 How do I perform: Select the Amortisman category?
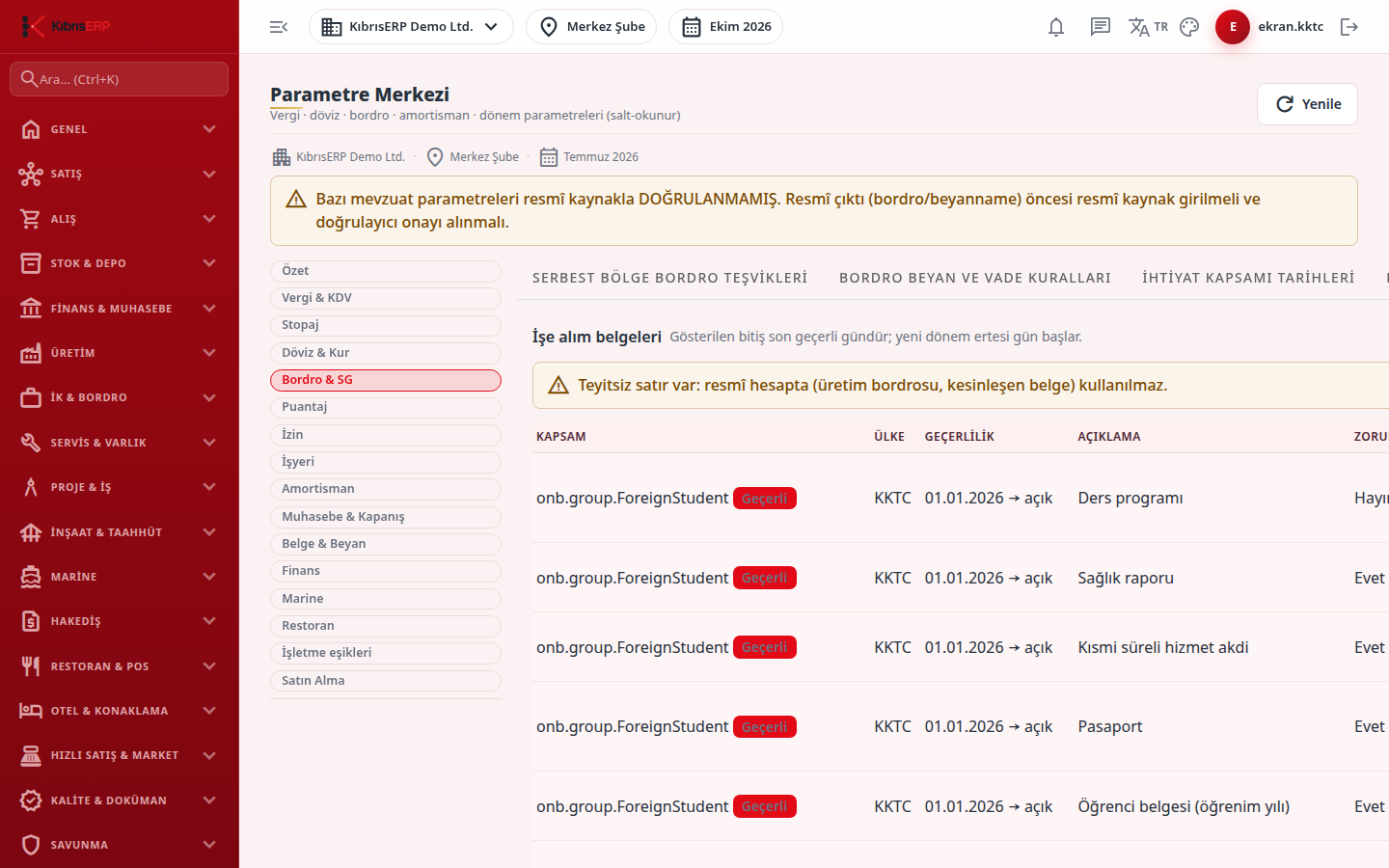[x=386, y=489]
